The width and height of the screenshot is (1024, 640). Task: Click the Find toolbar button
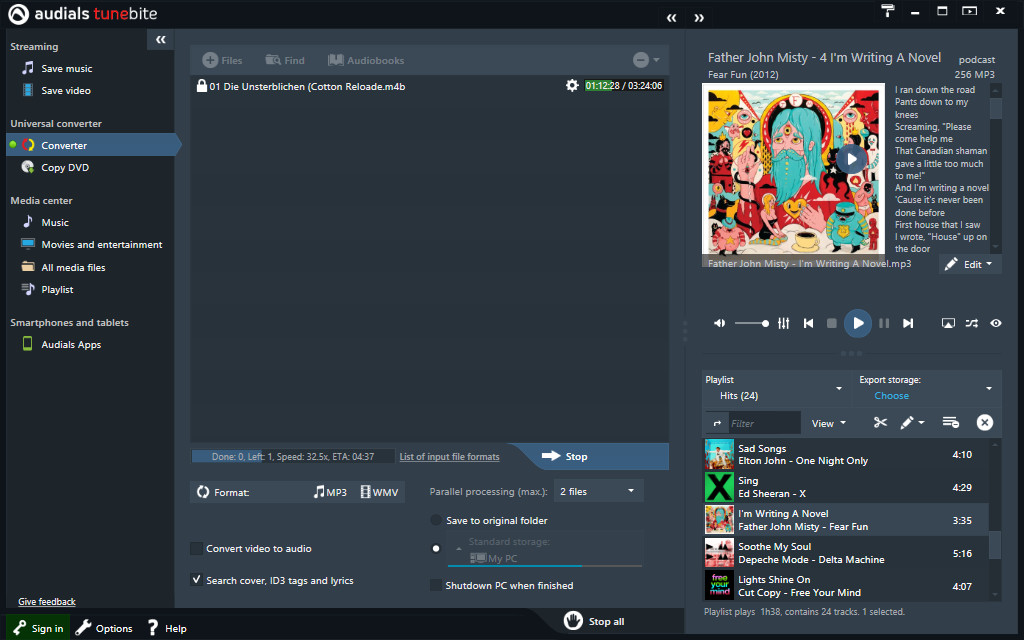pyautogui.click(x=285, y=60)
